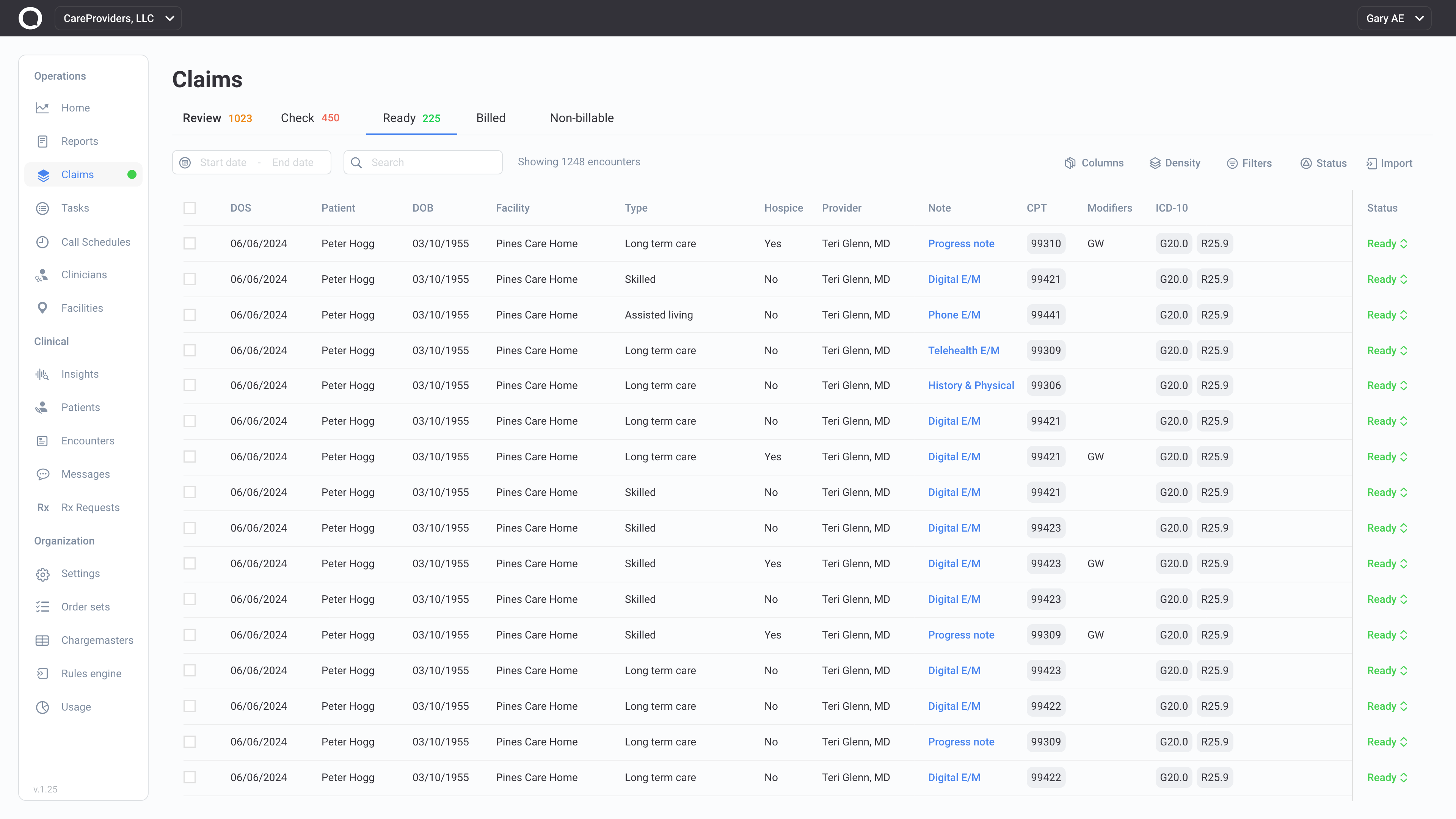Click the calendar icon in date range field

click(x=185, y=163)
